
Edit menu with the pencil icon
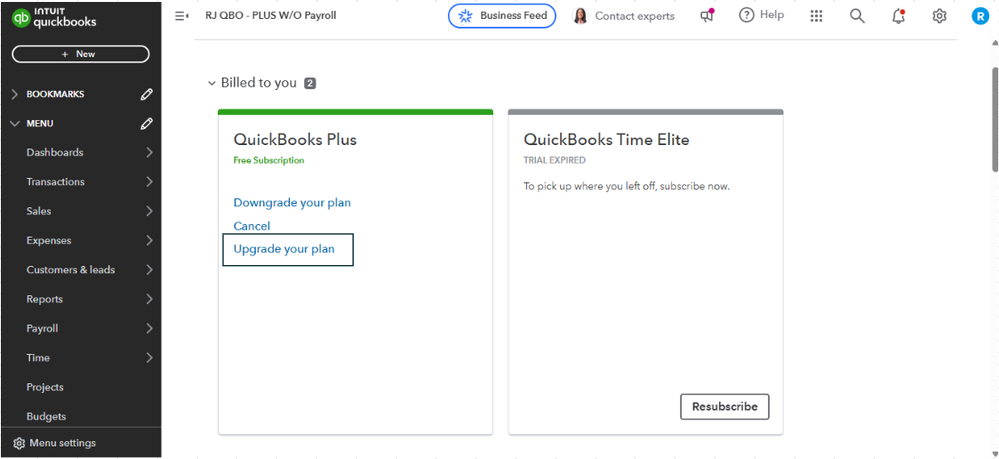[147, 124]
